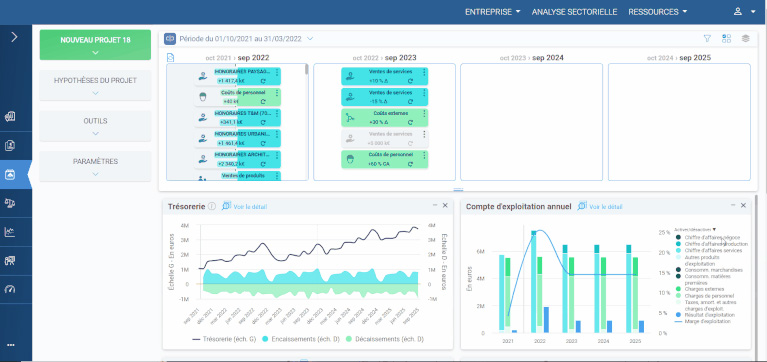This screenshot has width=767, height=362.
Task: Toggle Charges de personnel series
Action: (705, 295)
